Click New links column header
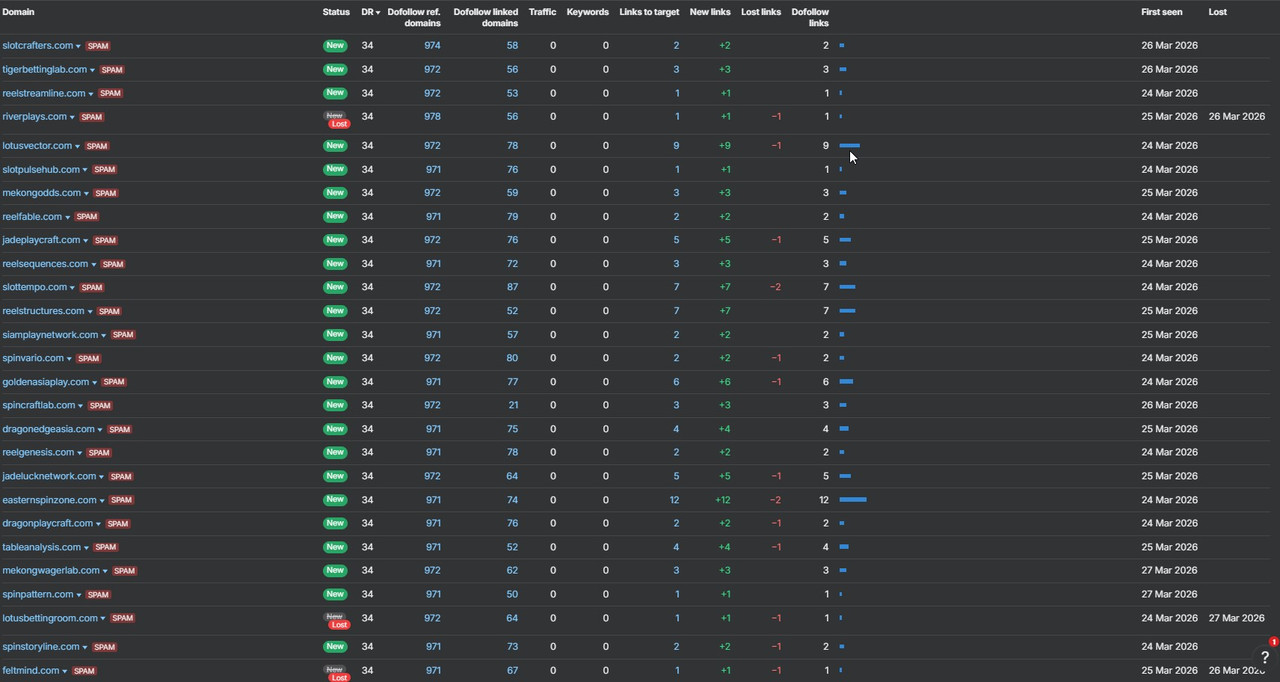 tap(710, 12)
